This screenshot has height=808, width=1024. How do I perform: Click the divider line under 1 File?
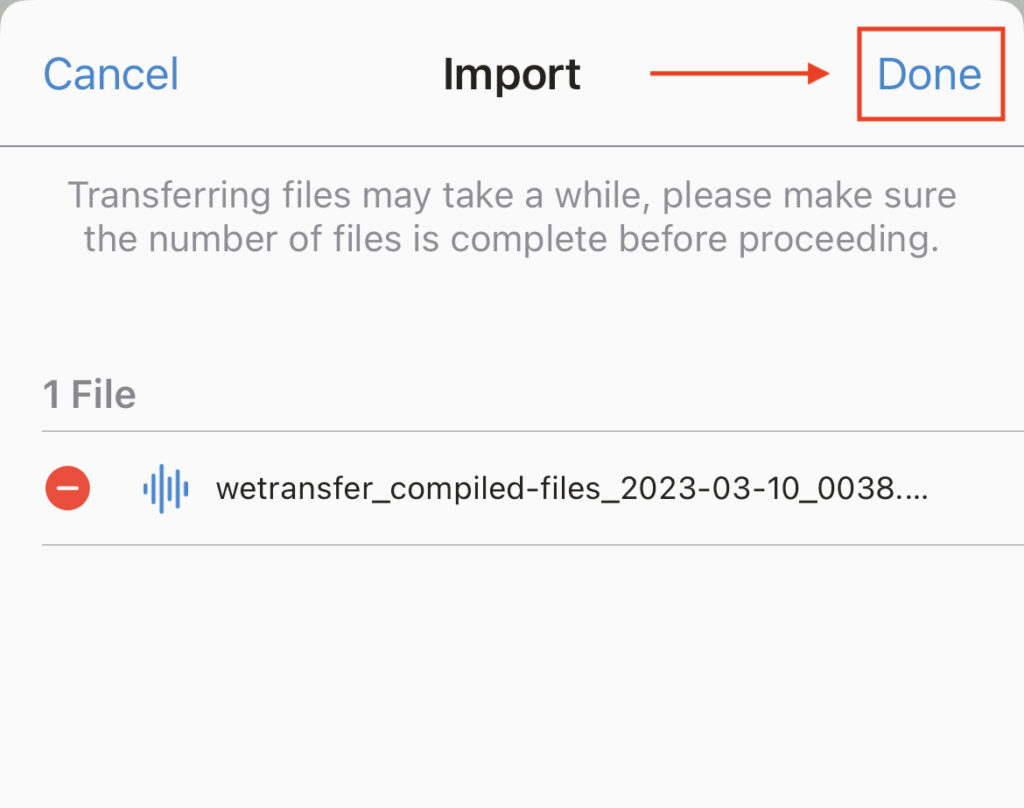click(x=533, y=431)
